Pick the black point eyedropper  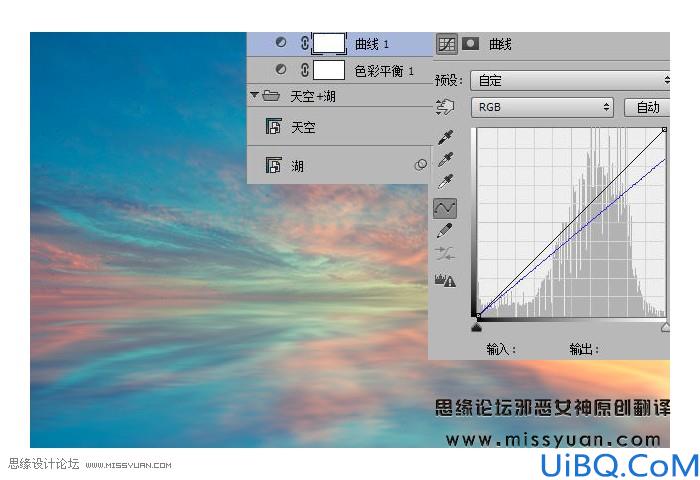[445, 137]
